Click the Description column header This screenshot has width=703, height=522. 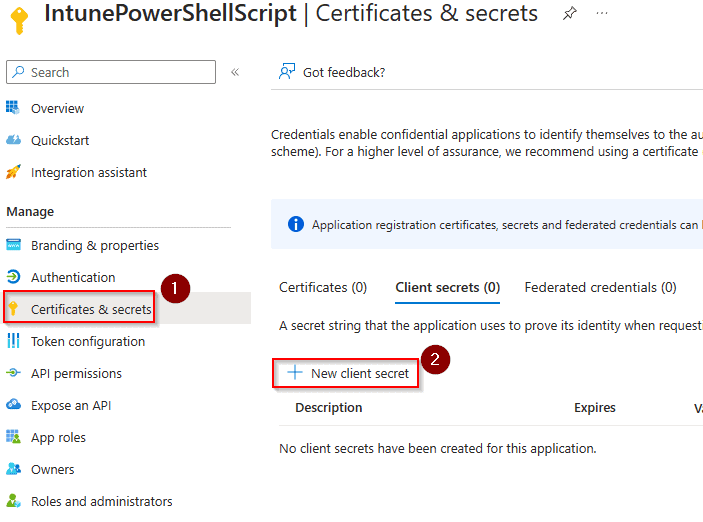click(x=329, y=408)
